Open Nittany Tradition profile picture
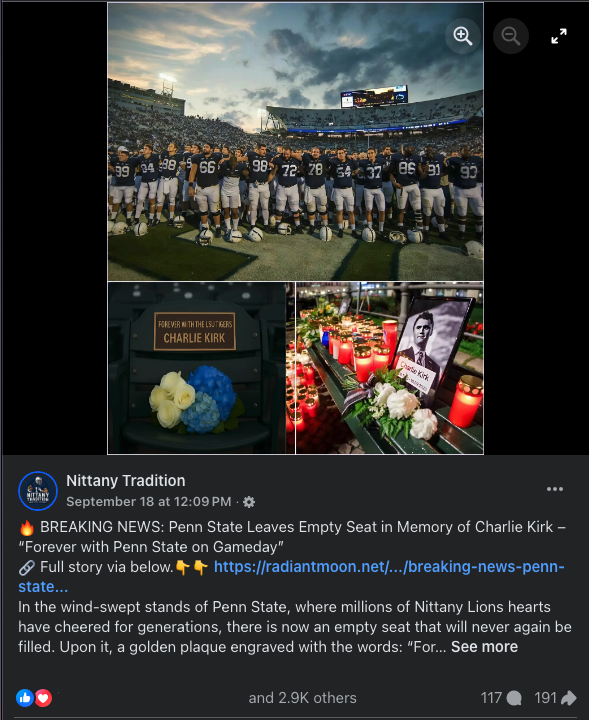Viewport: 589px width, 720px height. pos(38,491)
